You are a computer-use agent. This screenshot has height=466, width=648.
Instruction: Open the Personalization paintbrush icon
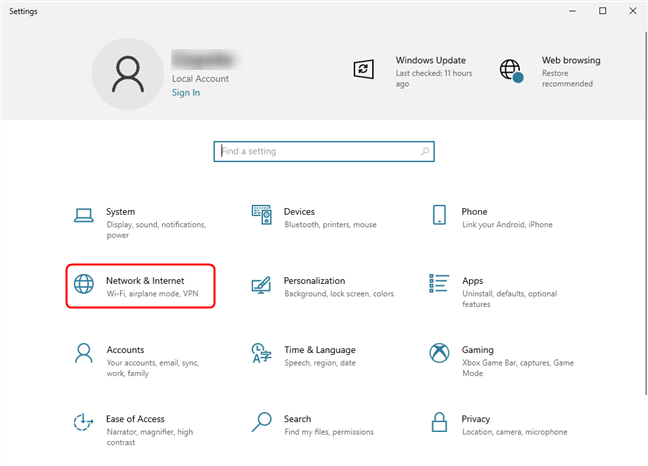pos(261,285)
